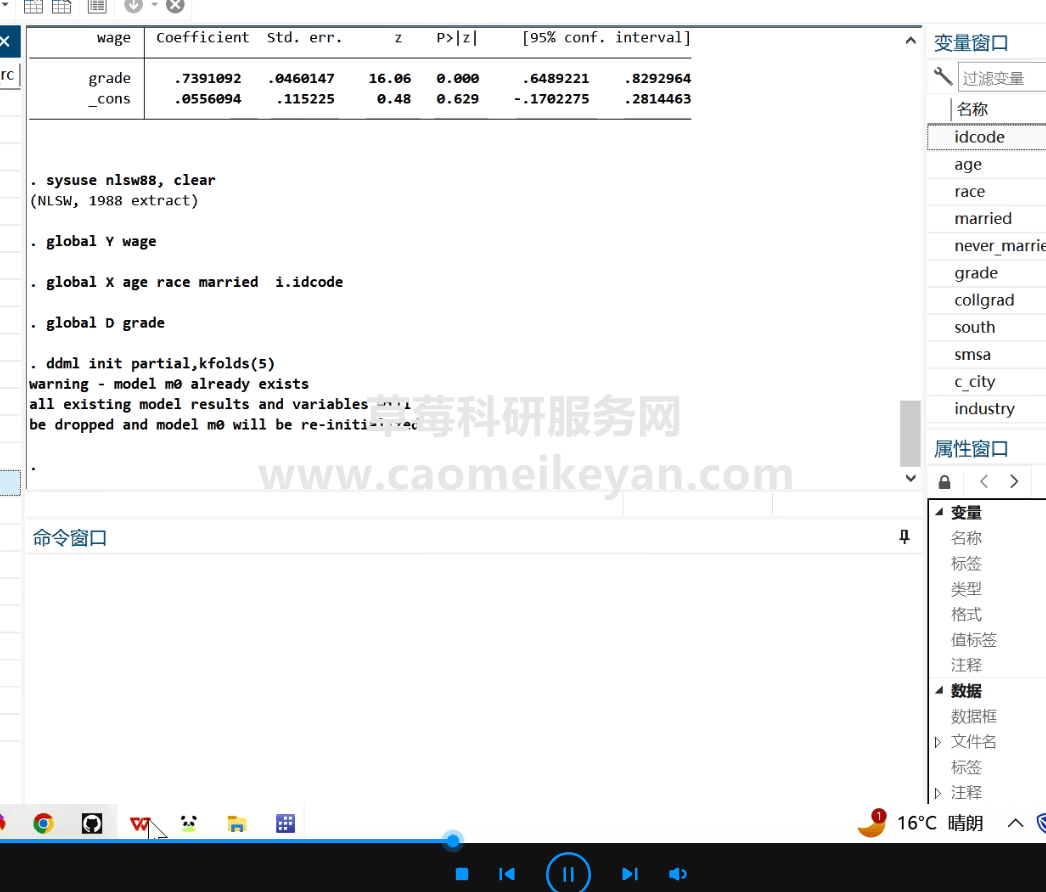Open the Stata grid icon in the taskbar
The image size is (1046, 892).
[x=286, y=823]
